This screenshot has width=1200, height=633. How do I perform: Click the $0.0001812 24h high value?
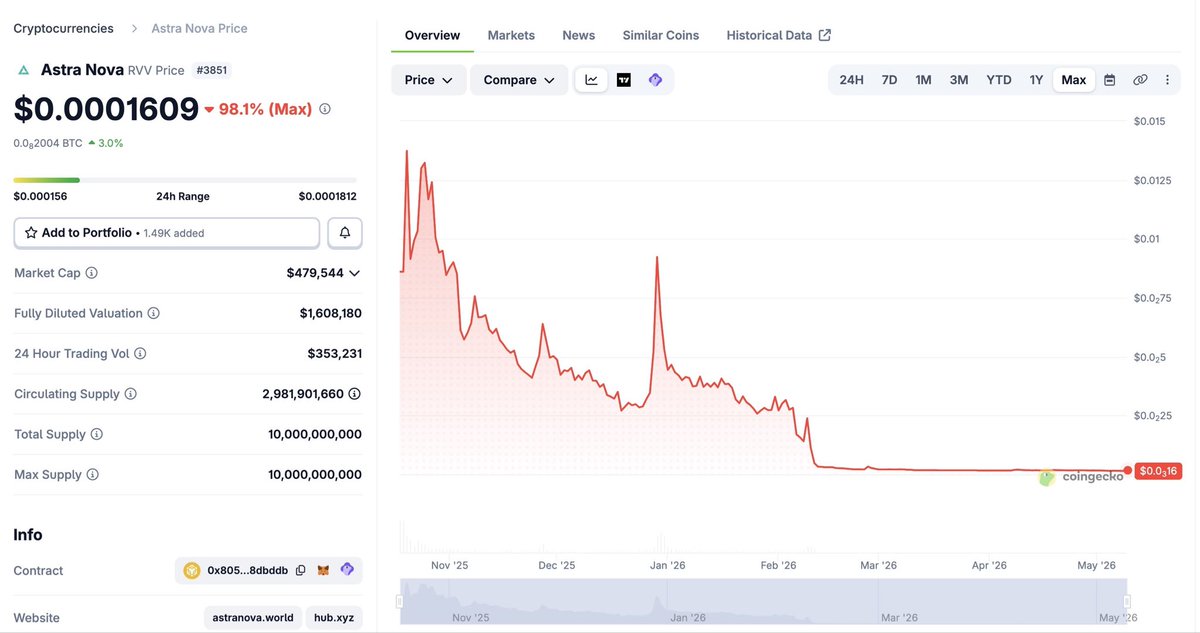point(328,196)
